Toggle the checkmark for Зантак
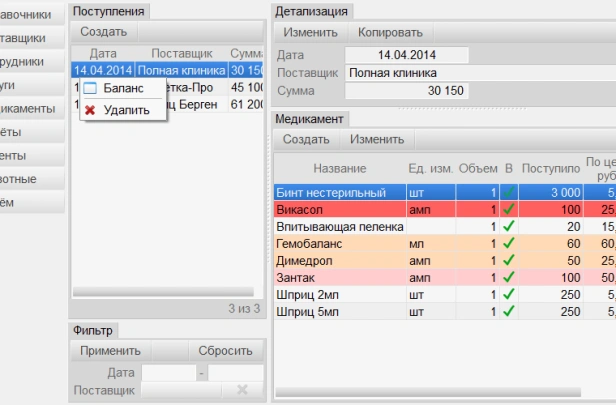This screenshot has width=616, height=405. click(x=509, y=278)
